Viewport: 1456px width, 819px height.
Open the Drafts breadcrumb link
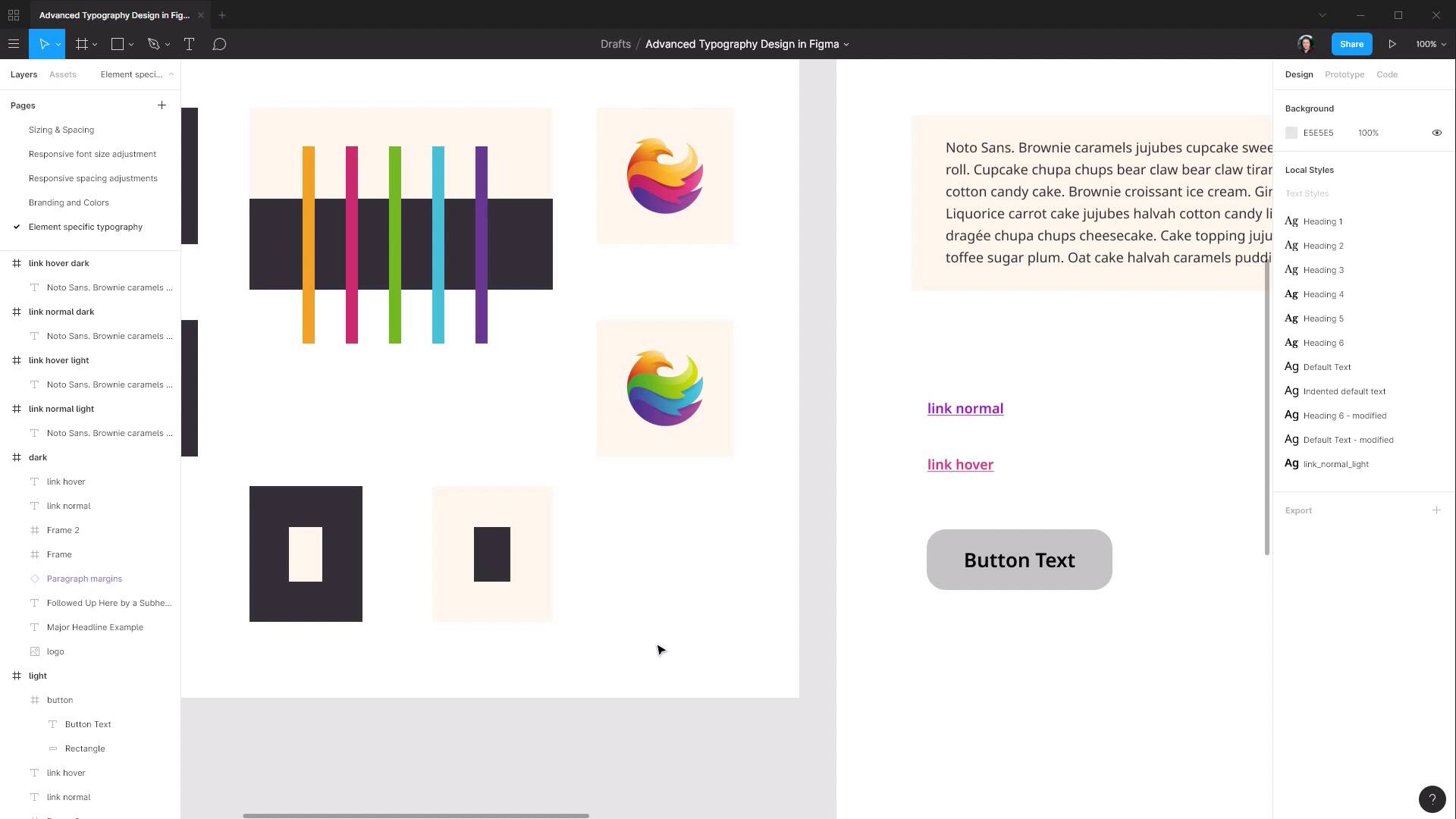point(615,44)
